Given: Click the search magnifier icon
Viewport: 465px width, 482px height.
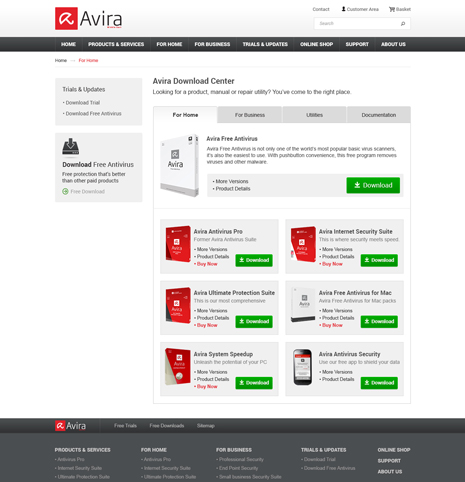Looking at the screenshot, I should [x=403, y=24].
